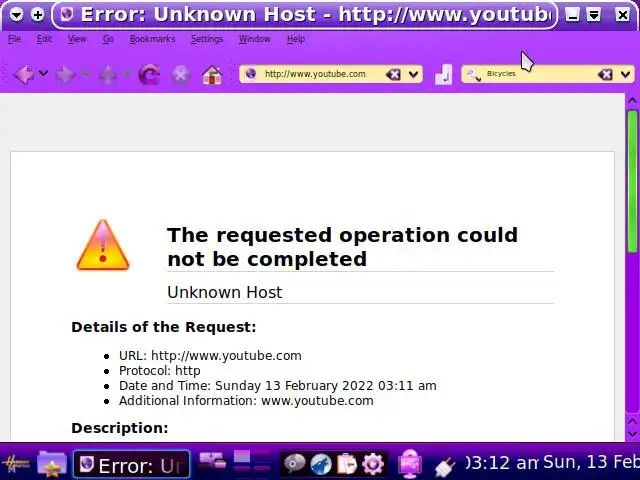Click 'The requested operation could not be completed' heading
Viewport: 640px width, 480px height.
[342, 247]
